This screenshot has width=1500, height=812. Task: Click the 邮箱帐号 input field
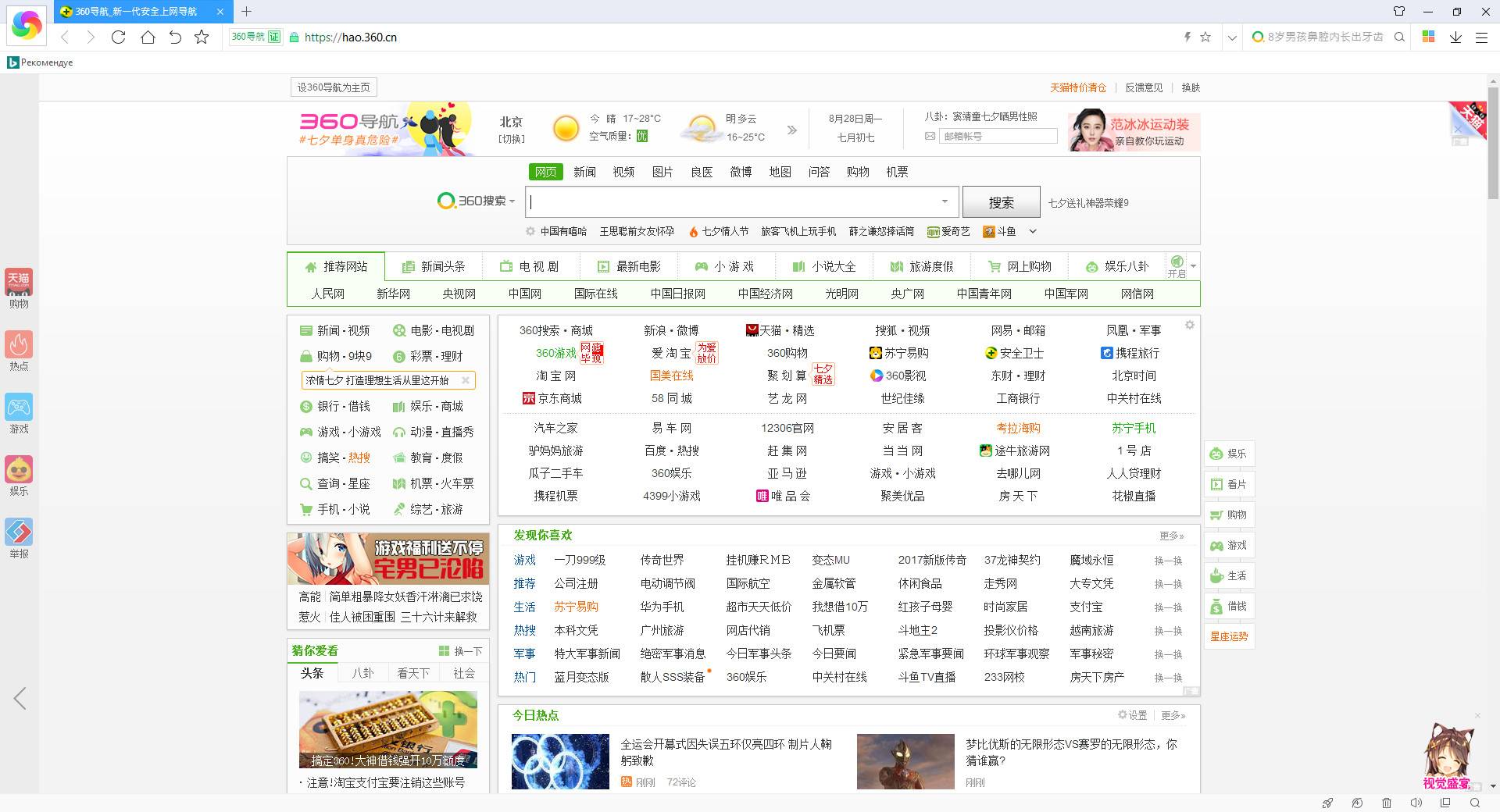tap(998, 136)
